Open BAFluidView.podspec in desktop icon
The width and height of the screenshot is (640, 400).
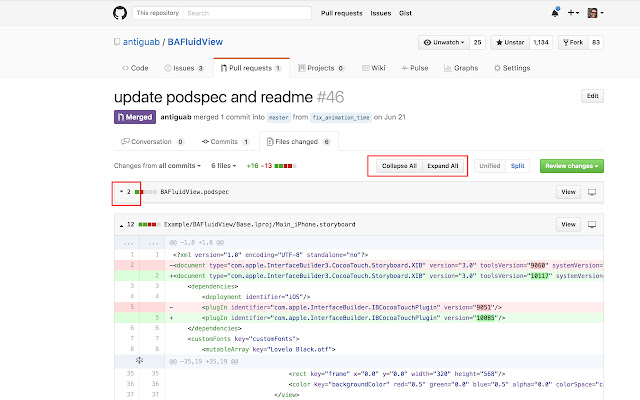point(592,192)
